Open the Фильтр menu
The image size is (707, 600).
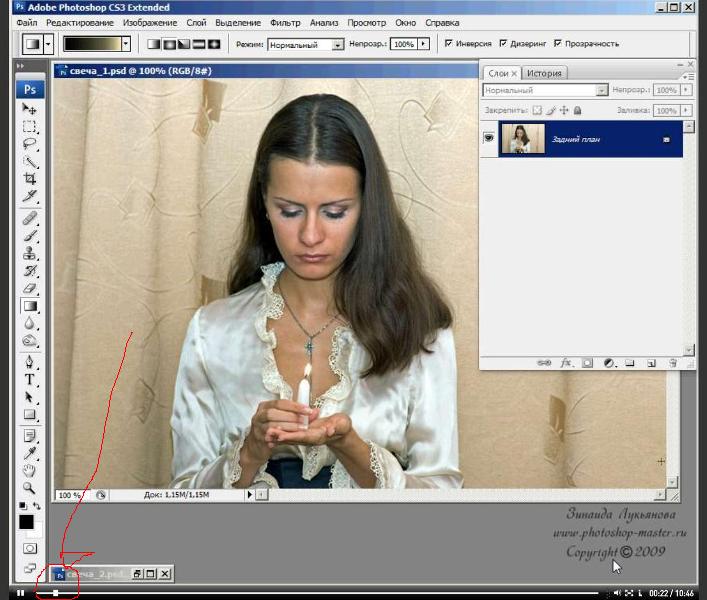[x=285, y=23]
